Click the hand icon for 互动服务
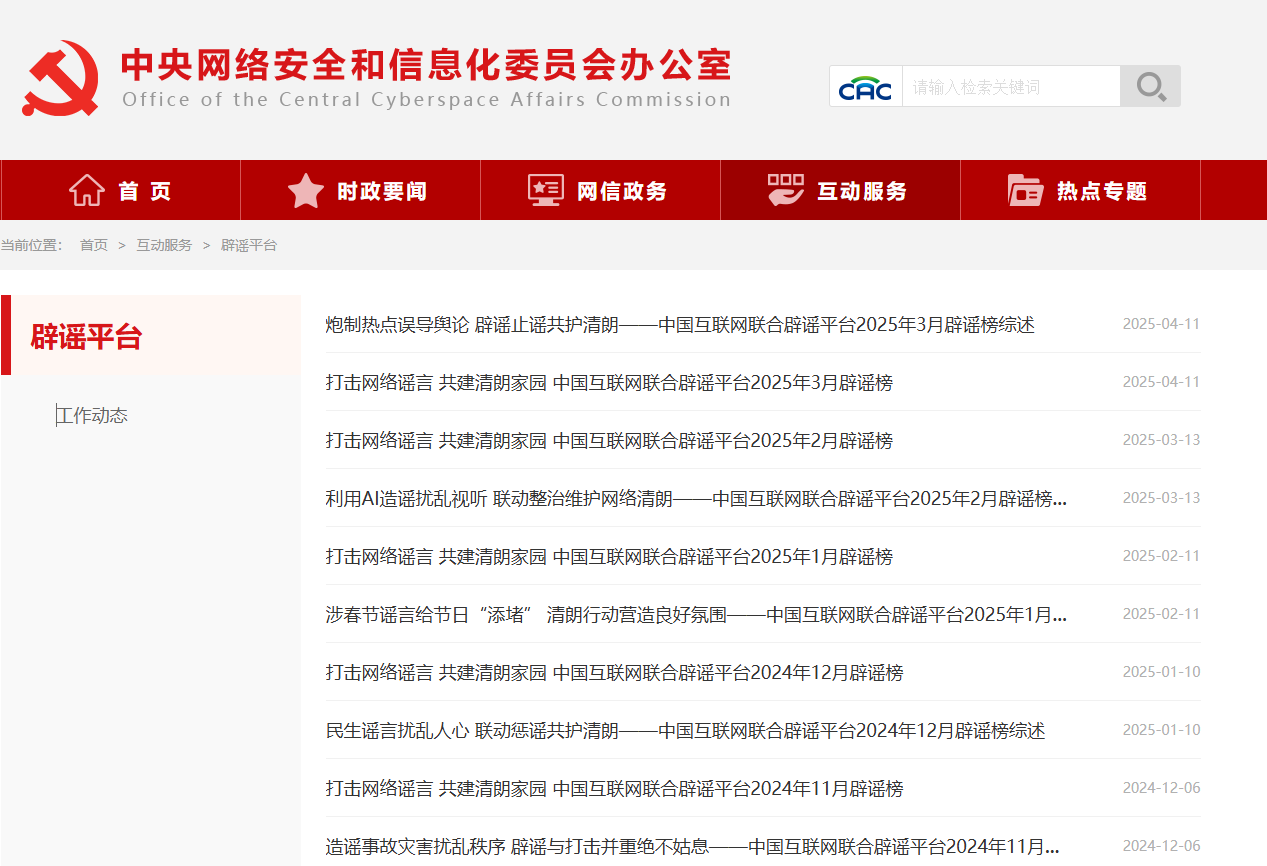The width and height of the screenshot is (1267, 866). pos(785,190)
